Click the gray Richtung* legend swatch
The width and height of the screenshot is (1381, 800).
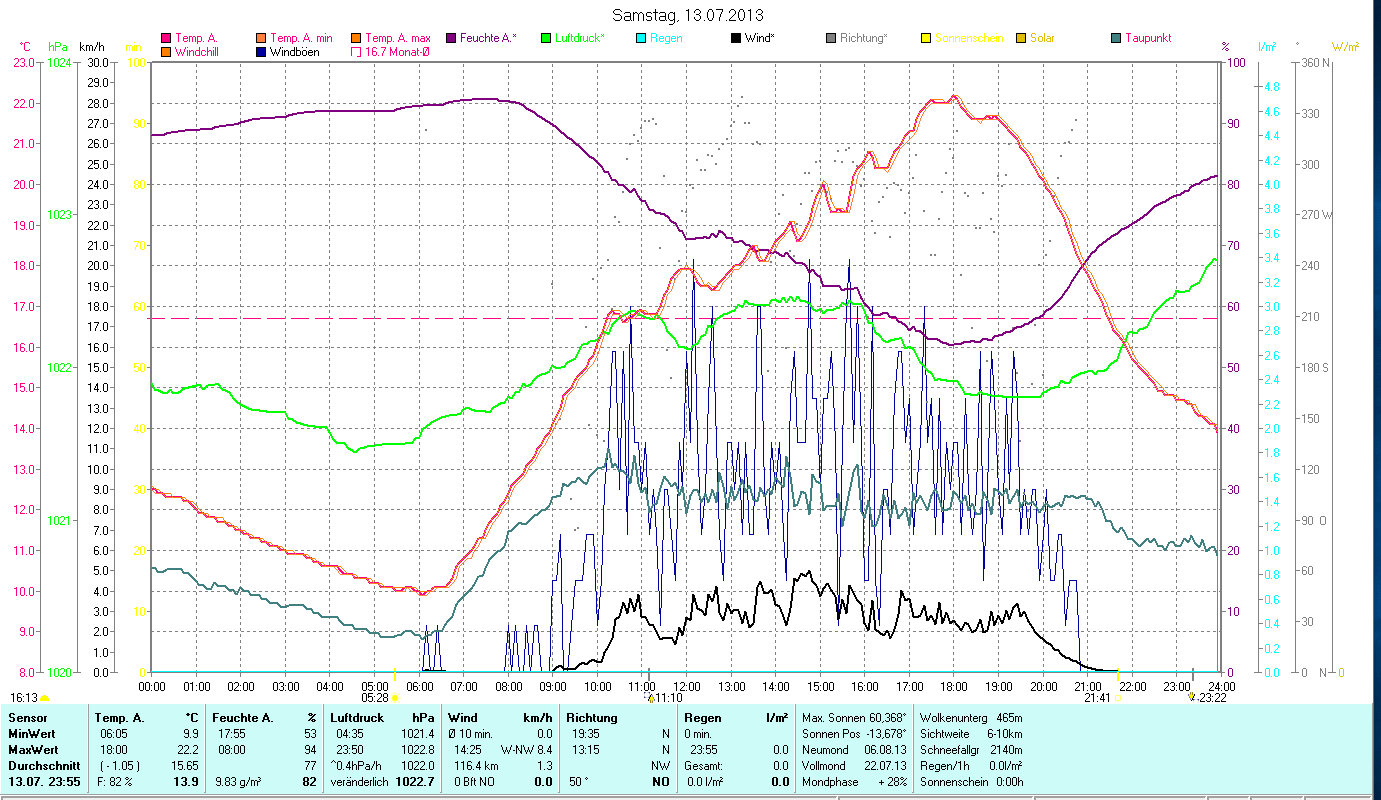(x=831, y=39)
